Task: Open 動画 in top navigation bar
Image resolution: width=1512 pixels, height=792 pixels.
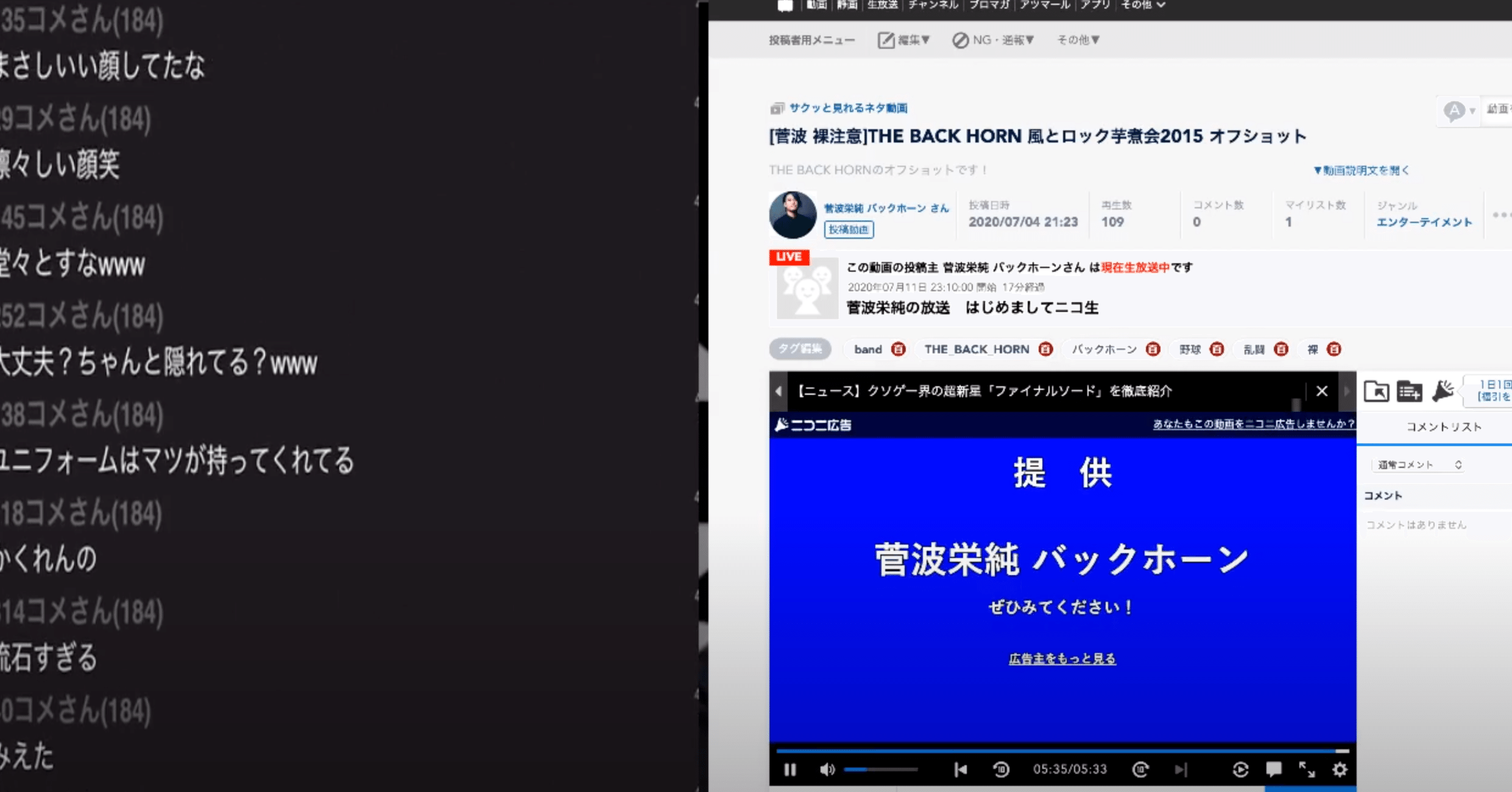Action: coord(817,5)
